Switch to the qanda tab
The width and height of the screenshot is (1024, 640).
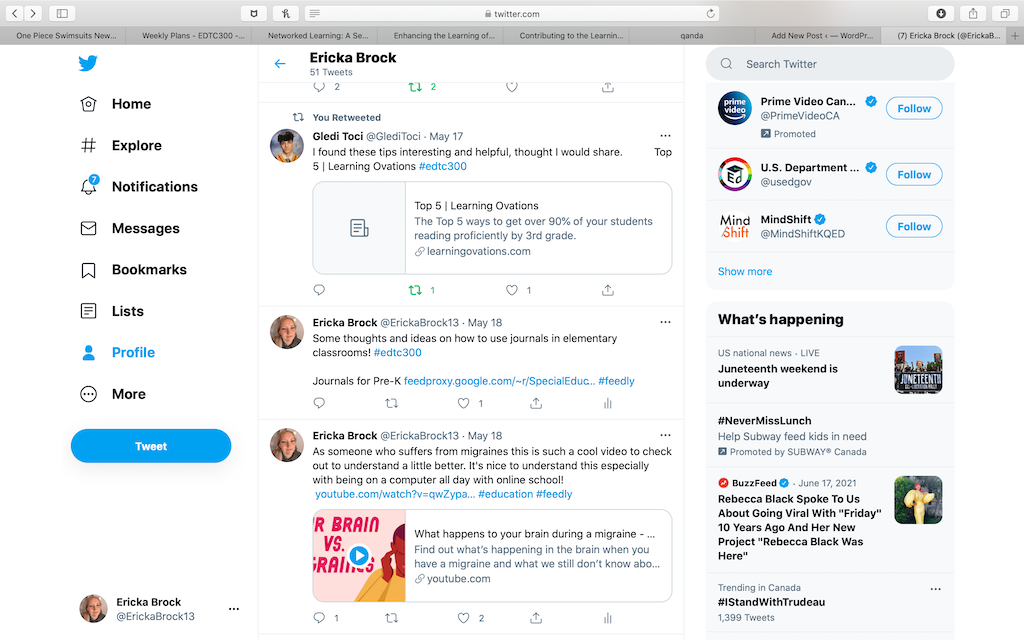692,35
